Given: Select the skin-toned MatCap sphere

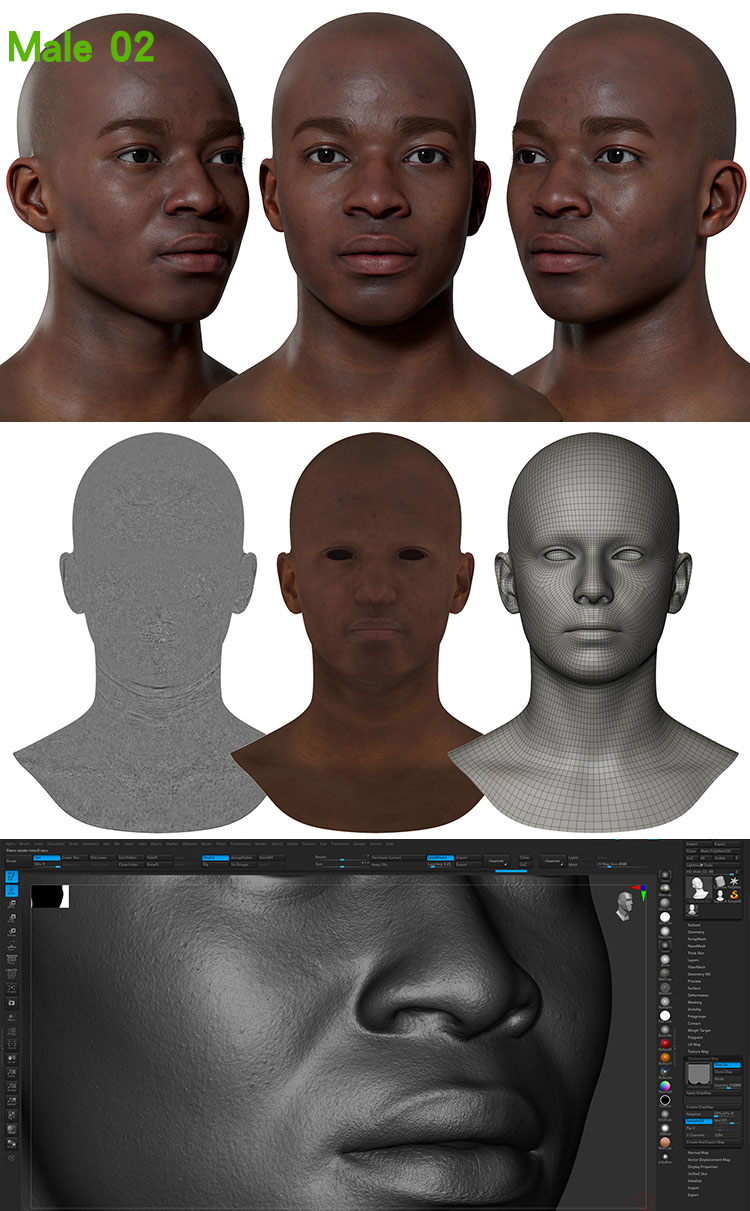Looking at the screenshot, I should point(665,1141).
